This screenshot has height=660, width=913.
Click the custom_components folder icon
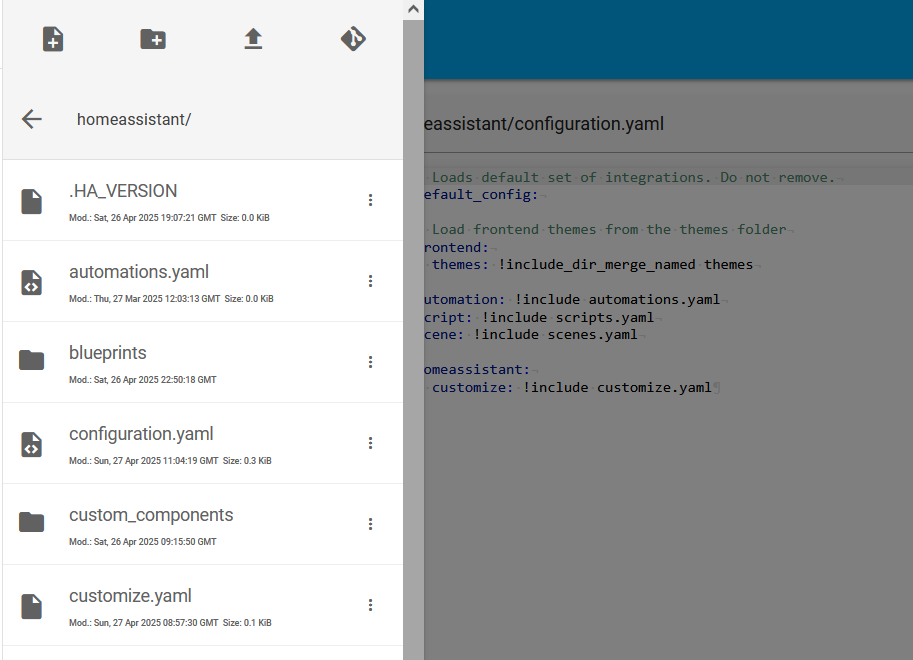click(x=31, y=523)
